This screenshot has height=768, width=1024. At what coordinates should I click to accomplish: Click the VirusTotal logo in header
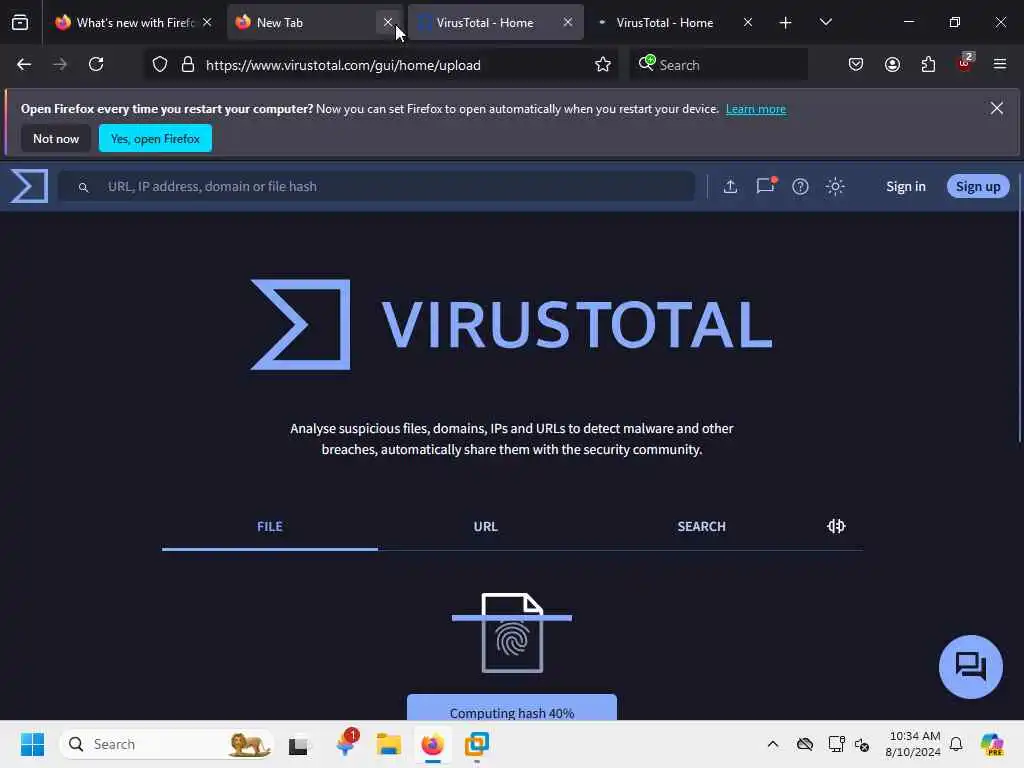(x=29, y=186)
